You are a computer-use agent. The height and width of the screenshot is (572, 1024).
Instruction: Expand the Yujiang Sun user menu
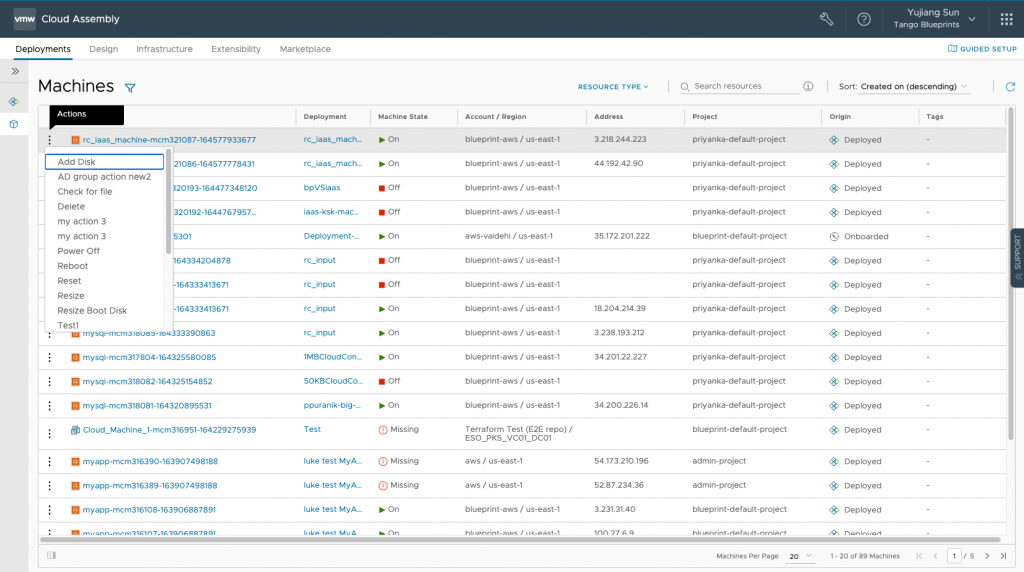coord(935,18)
